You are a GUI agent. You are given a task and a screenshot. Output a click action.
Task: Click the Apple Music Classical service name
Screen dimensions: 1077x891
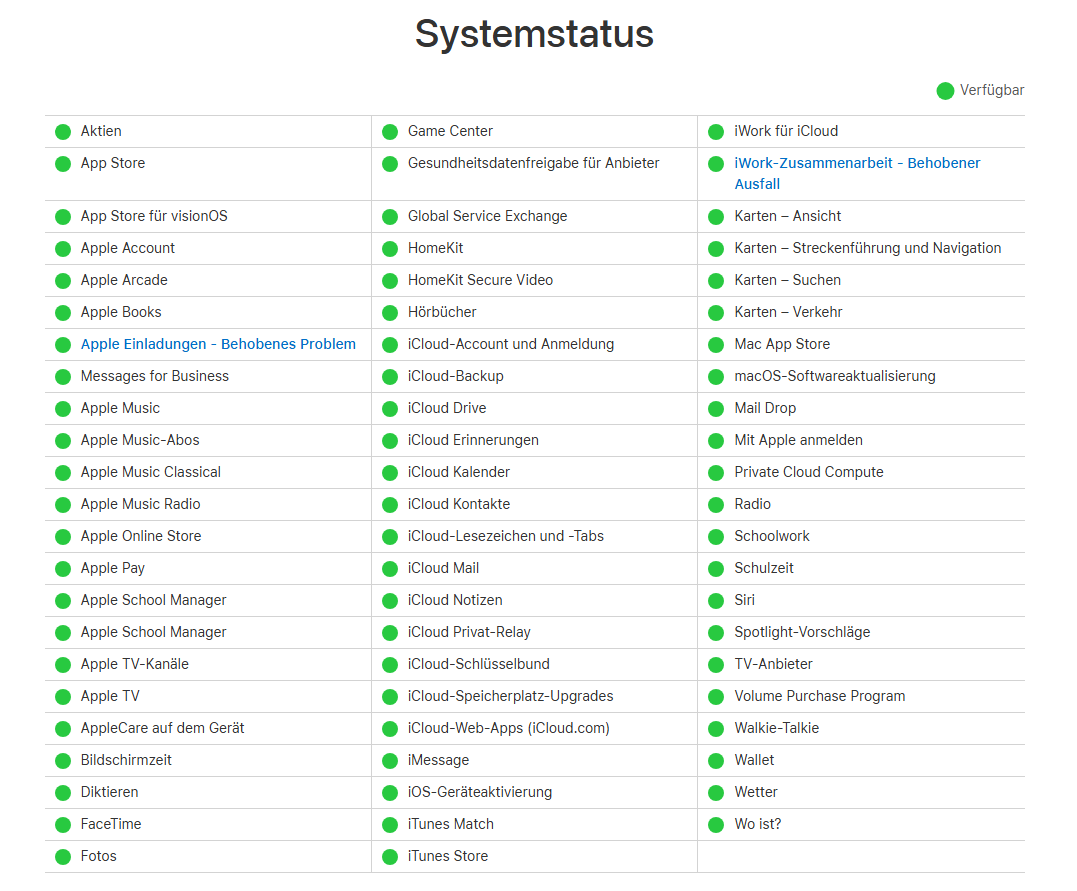(151, 472)
